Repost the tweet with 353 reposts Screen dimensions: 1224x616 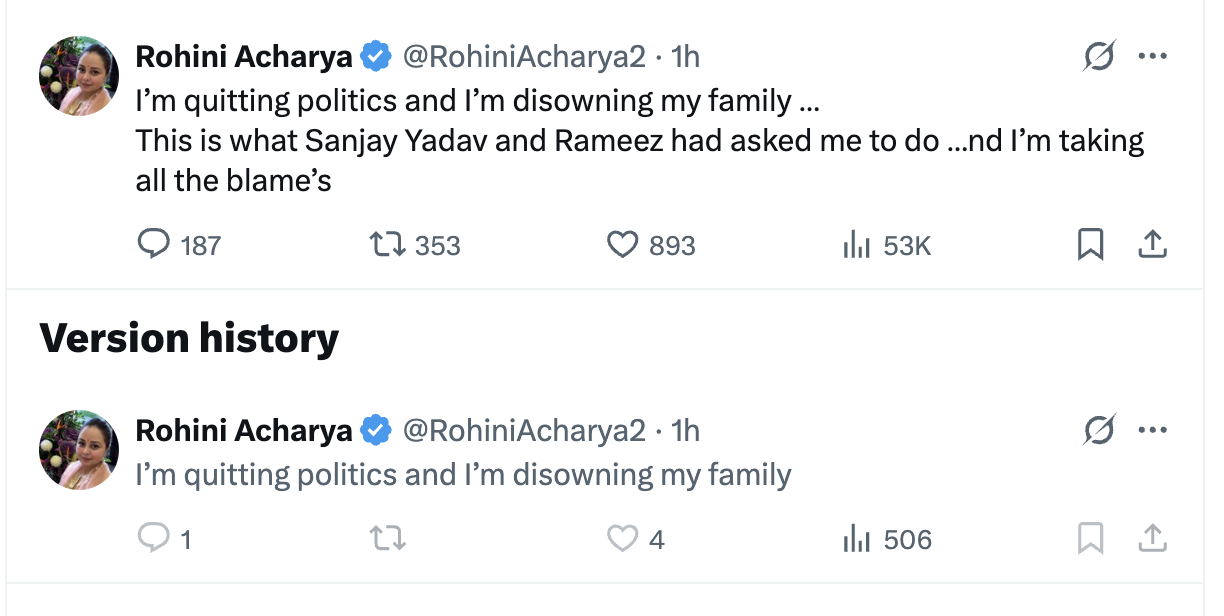pos(387,244)
